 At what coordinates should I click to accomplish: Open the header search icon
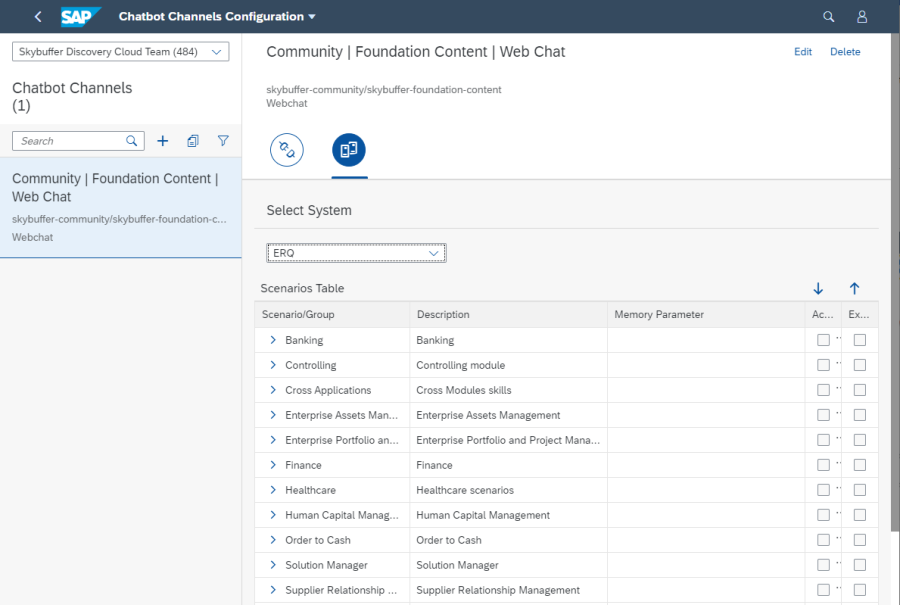(x=828, y=17)
